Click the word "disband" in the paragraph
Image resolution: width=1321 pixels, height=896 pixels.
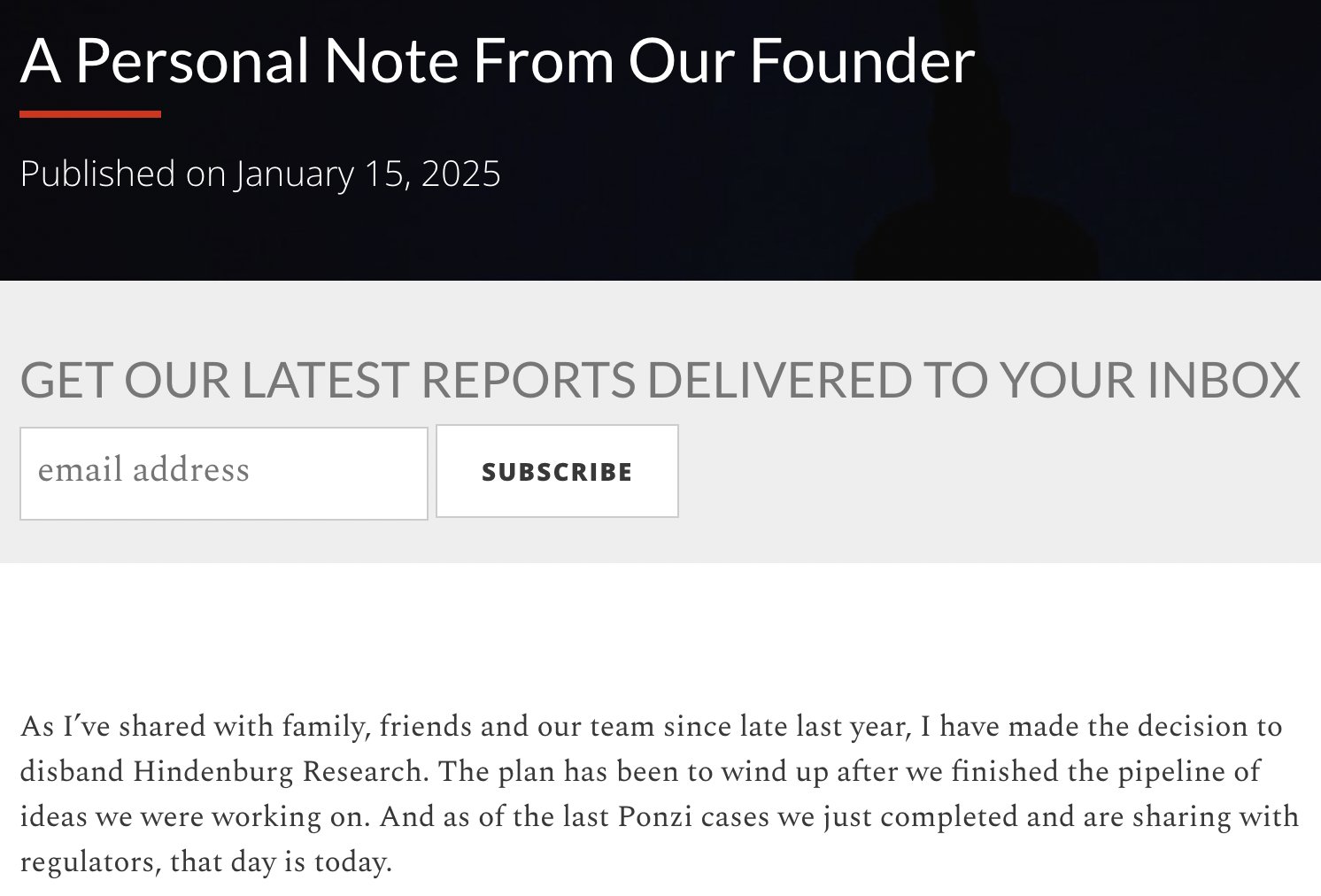tap(72, 772)
